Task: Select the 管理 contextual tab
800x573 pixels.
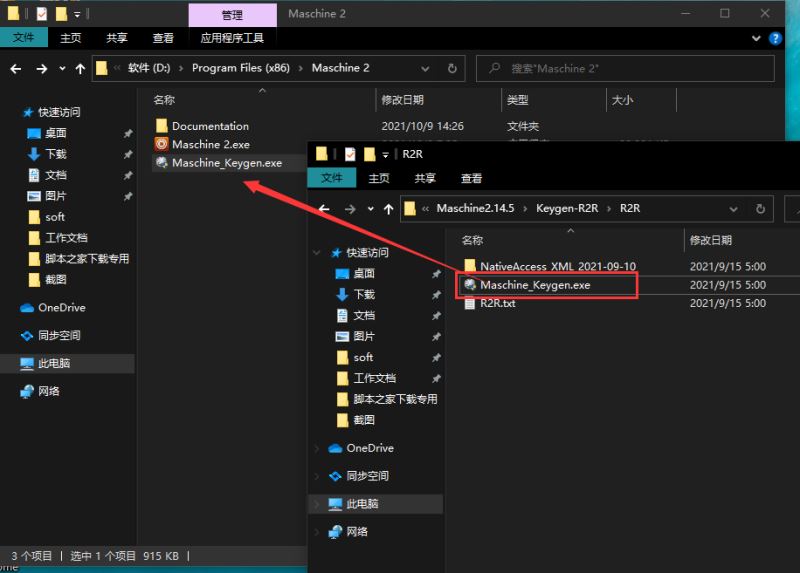Action: point(233,15)
